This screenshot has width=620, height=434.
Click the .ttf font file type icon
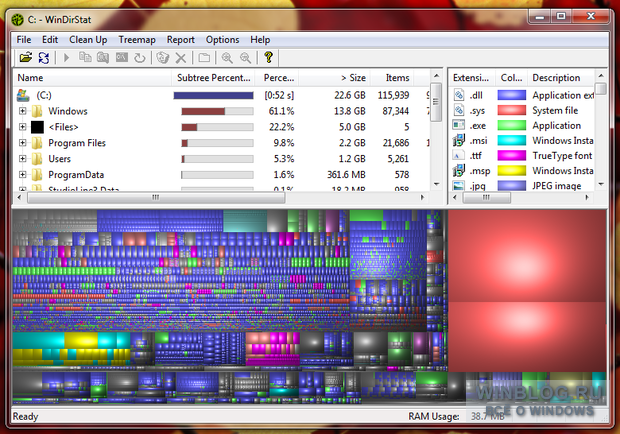point(459,155)
